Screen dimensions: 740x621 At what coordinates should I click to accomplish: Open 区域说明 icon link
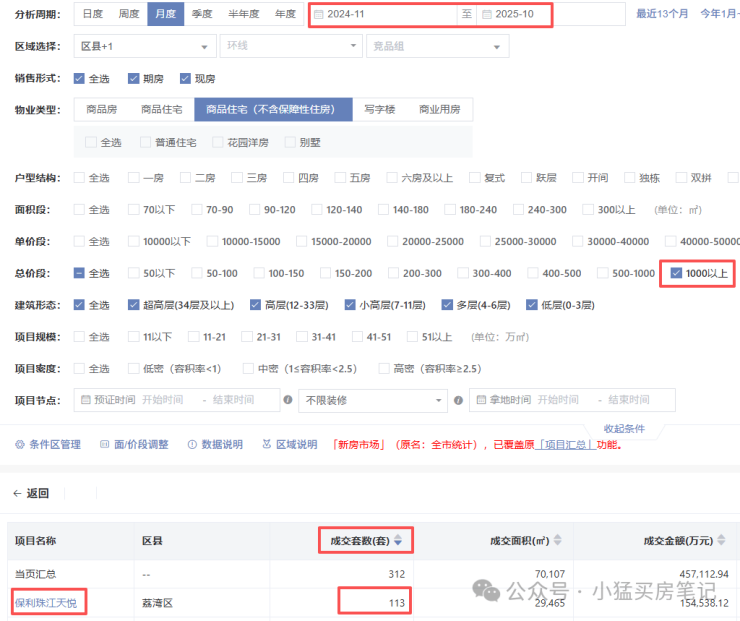coord(265,444)
